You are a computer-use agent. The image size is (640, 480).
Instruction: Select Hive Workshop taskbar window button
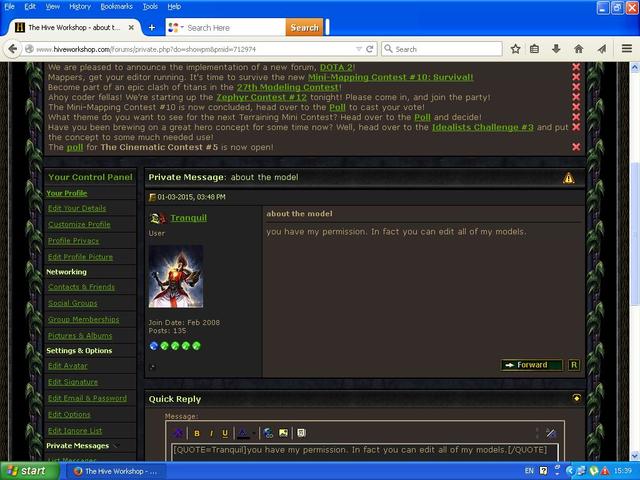tap(115, 471)
